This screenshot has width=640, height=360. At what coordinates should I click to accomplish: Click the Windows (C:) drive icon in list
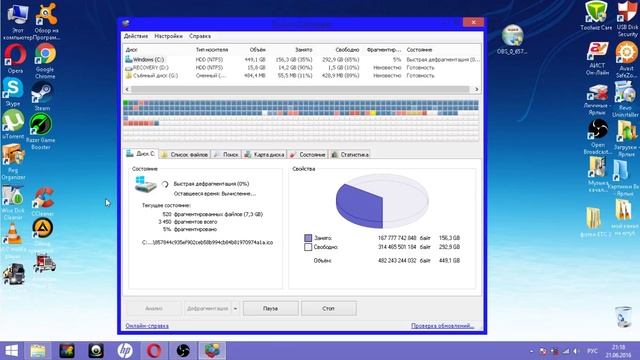click(129, 60)
